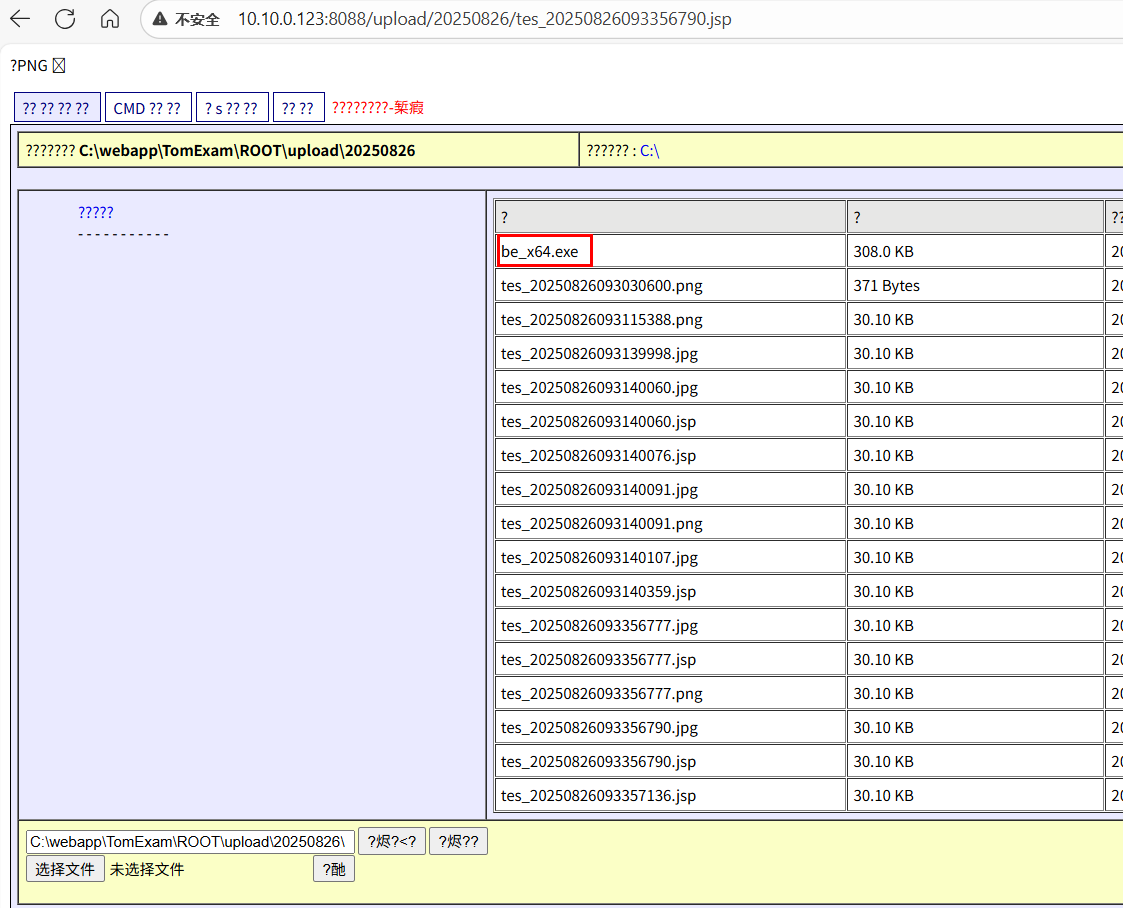
Task: Click the blue ????? link in left panel
Action: click(96, 212)
